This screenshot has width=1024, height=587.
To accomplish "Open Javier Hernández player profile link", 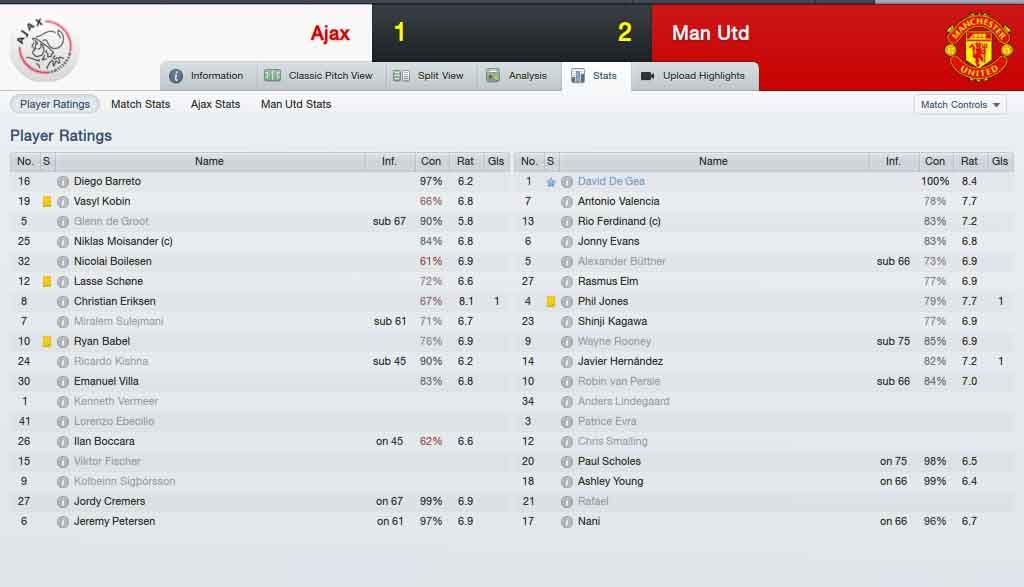I will click(x=620, y=362).
